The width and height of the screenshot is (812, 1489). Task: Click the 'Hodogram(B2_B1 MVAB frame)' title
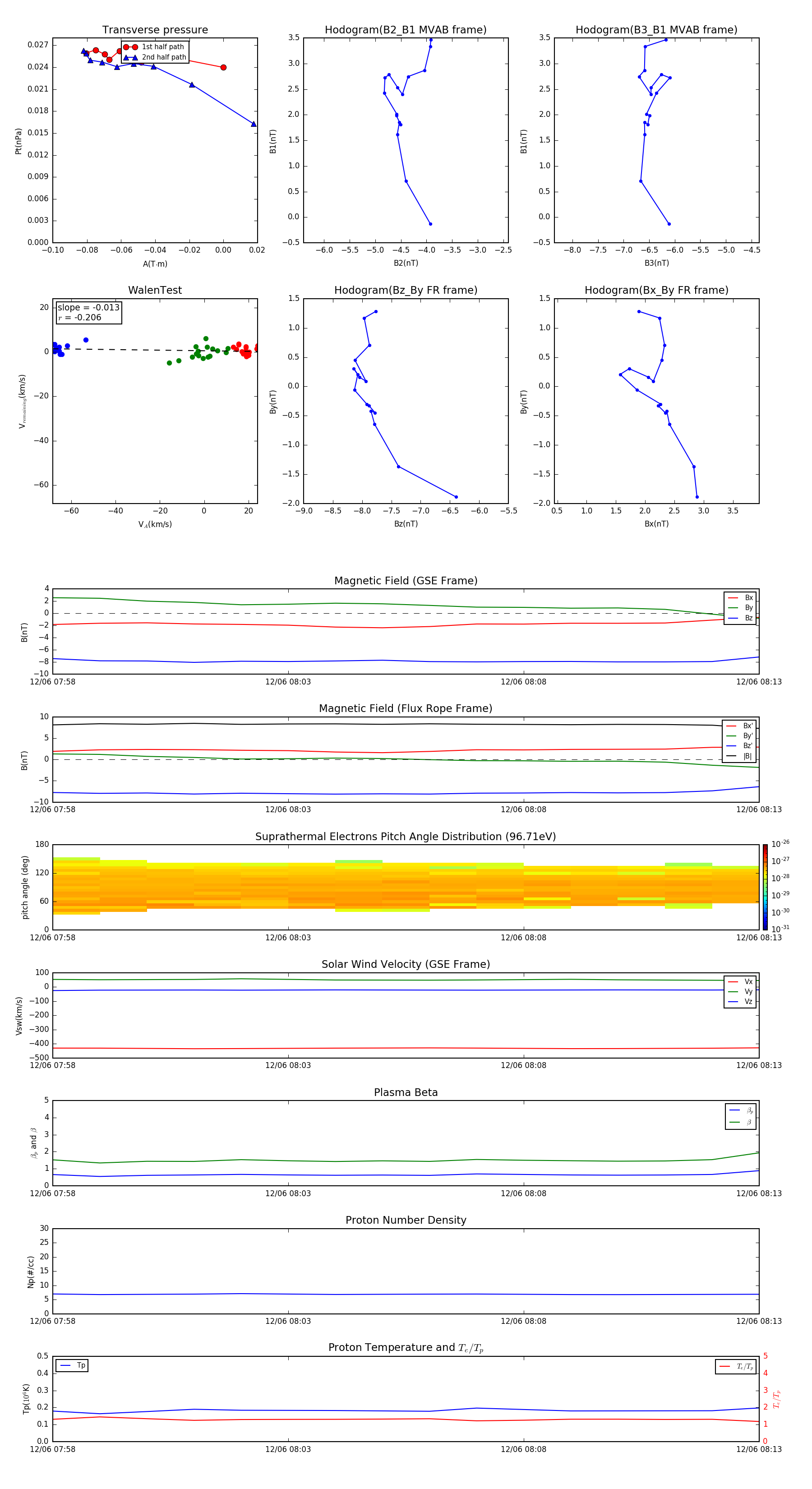click(x=406, y=29)
